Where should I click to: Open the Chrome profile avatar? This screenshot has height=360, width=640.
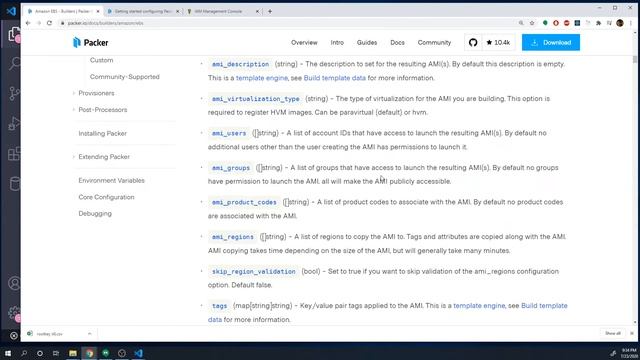point(620,23)
